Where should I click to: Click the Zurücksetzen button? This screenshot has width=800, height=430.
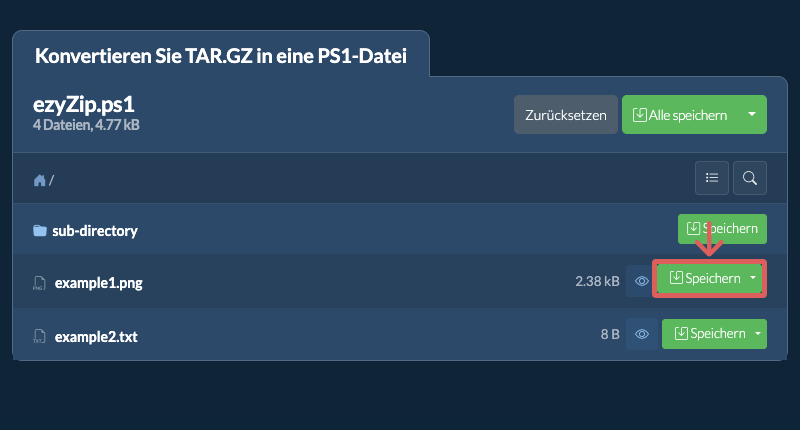coord(566,115)
